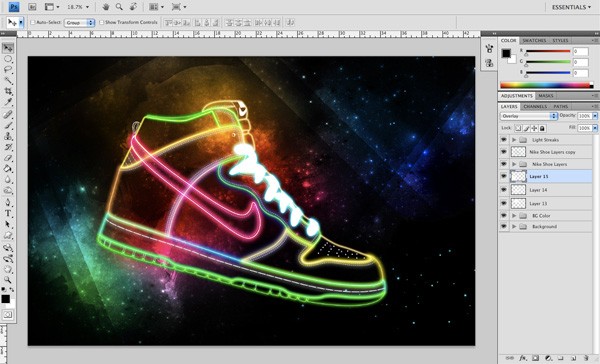The width and height of the screenshot is (600, 364).
Task: Click the Photoshop Ps logo
Action: tap(14, 7)
